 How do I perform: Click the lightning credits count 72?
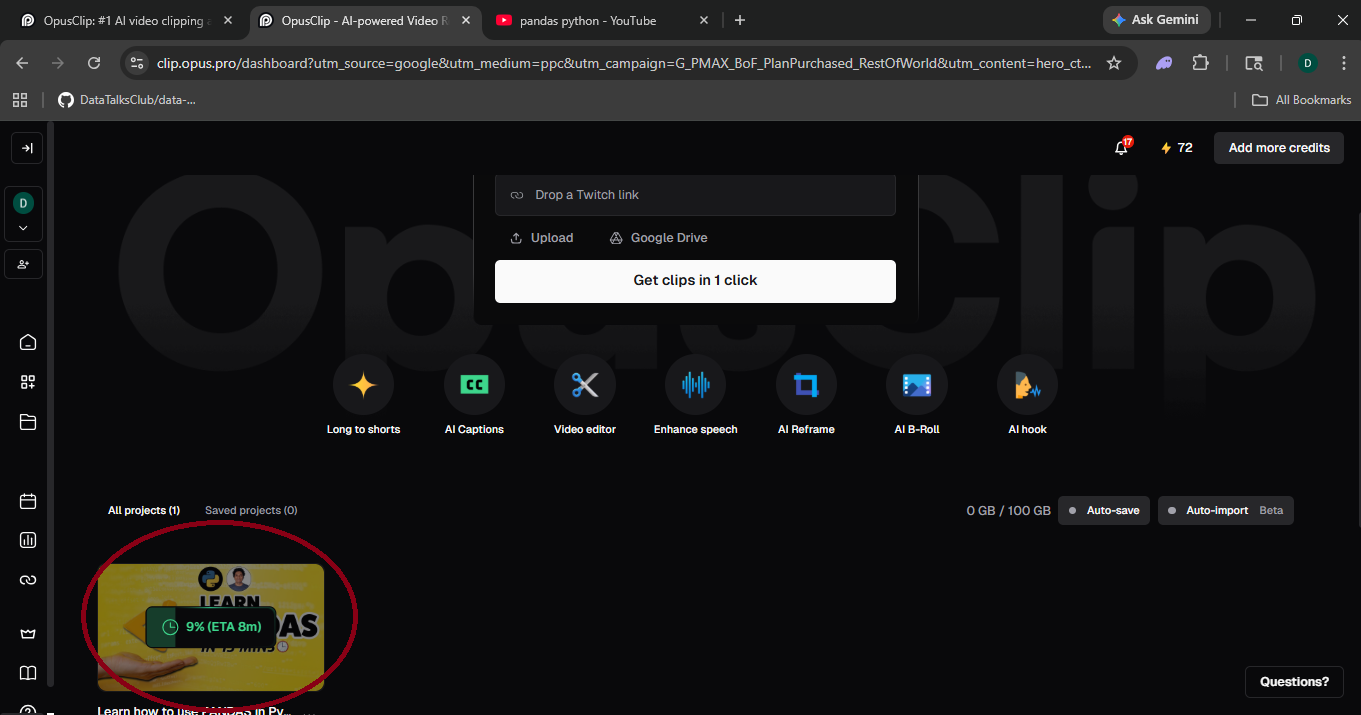[1176, 148]
